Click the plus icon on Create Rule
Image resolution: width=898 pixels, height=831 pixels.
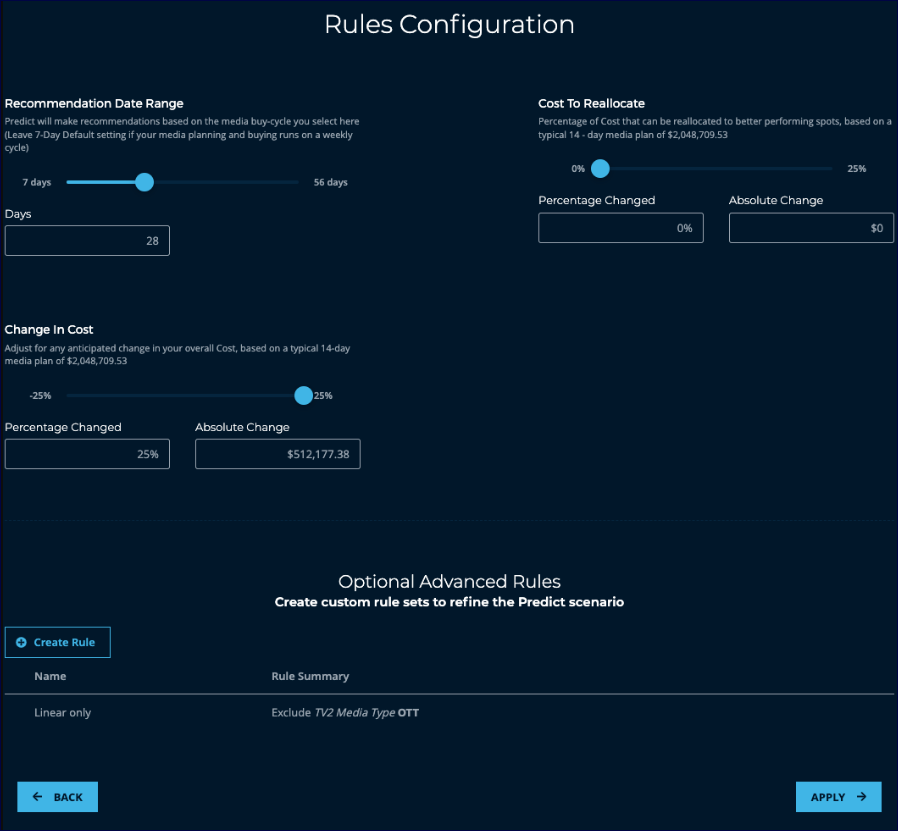click(x=22, y=642)
